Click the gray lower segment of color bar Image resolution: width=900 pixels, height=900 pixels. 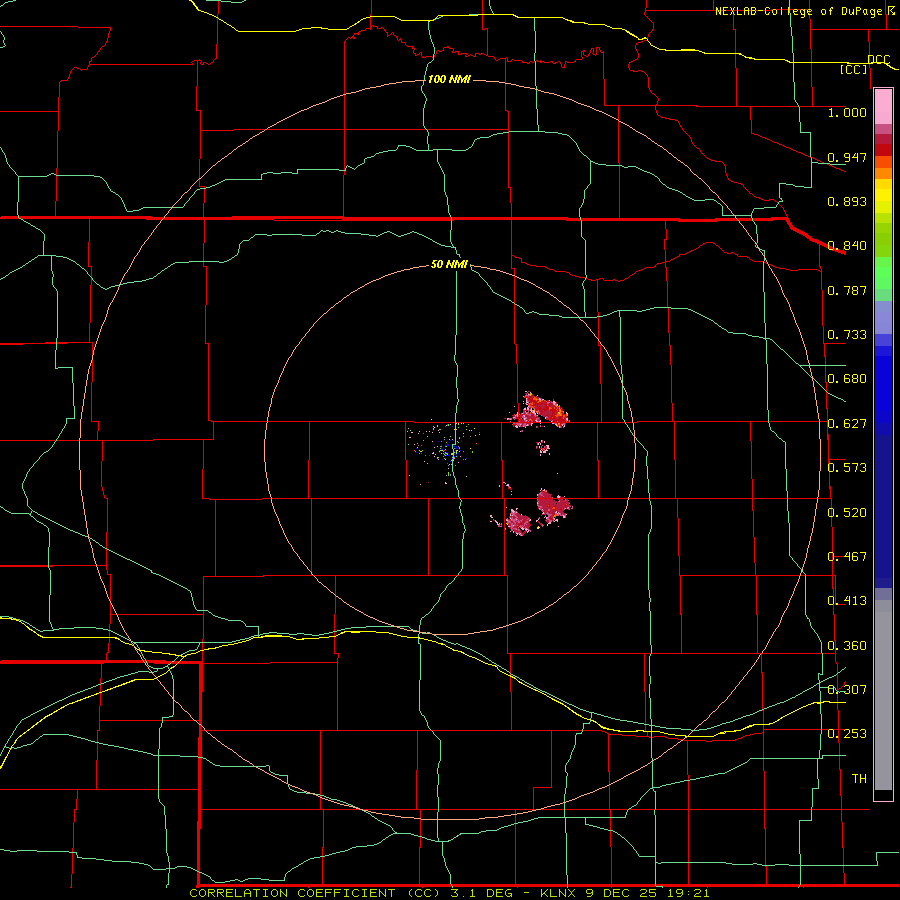tap(883, 695)
